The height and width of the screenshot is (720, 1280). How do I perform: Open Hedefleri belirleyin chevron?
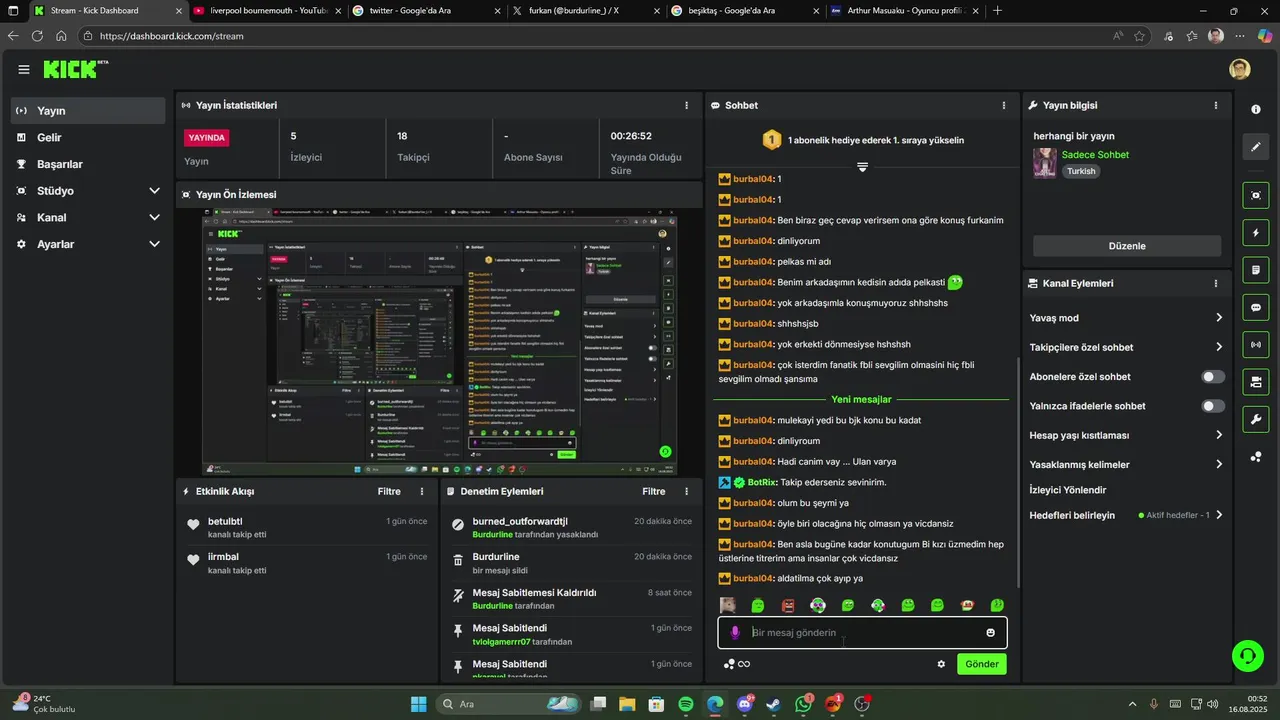click(x=1219, y=515)
